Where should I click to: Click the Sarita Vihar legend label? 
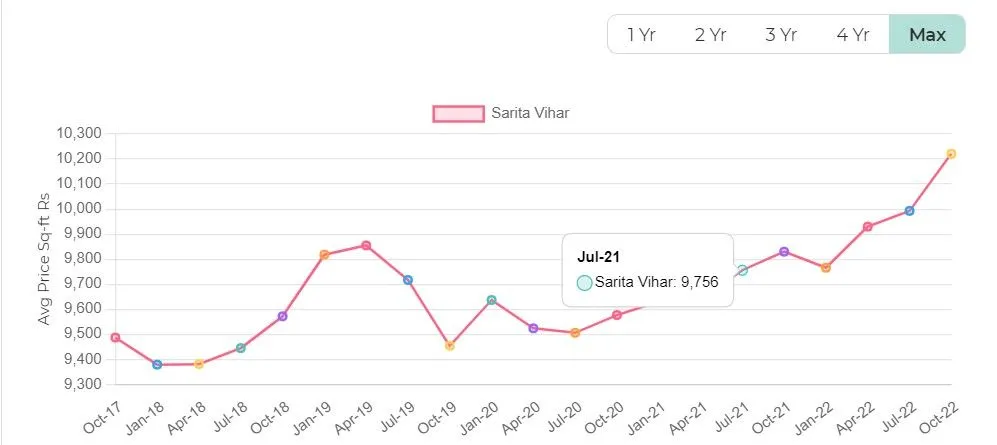click(530, 113)
